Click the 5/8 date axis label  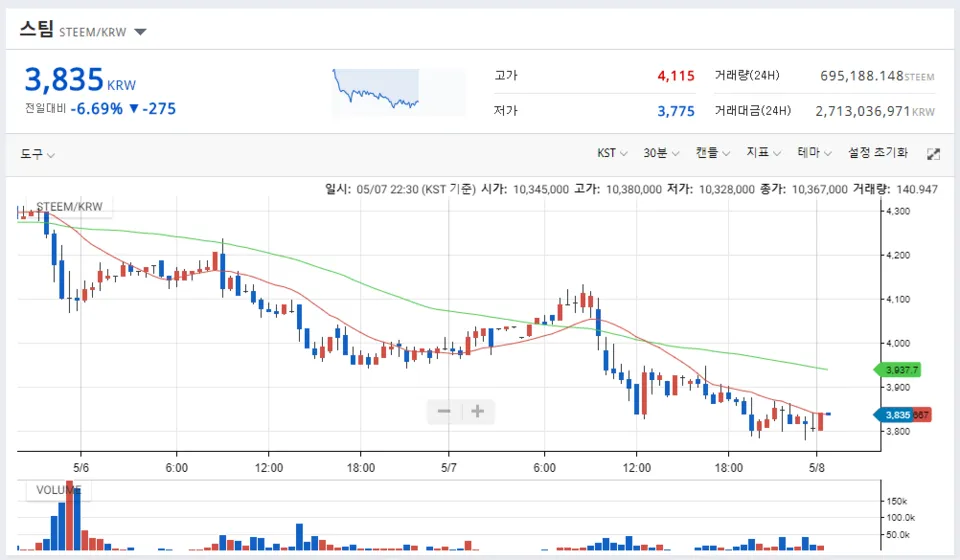(x=817, y=468)
